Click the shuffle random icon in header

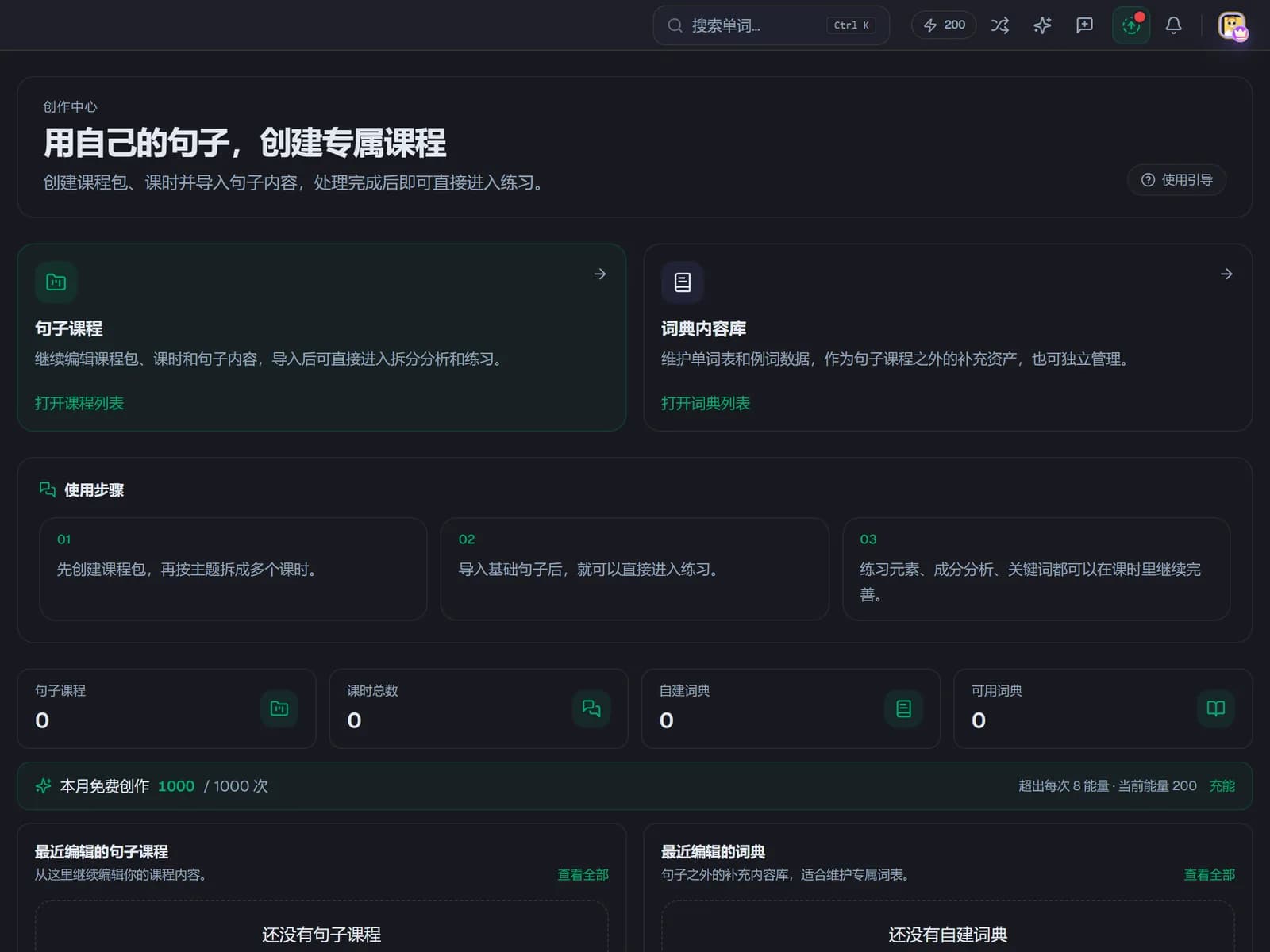[x=1000, y=25]
